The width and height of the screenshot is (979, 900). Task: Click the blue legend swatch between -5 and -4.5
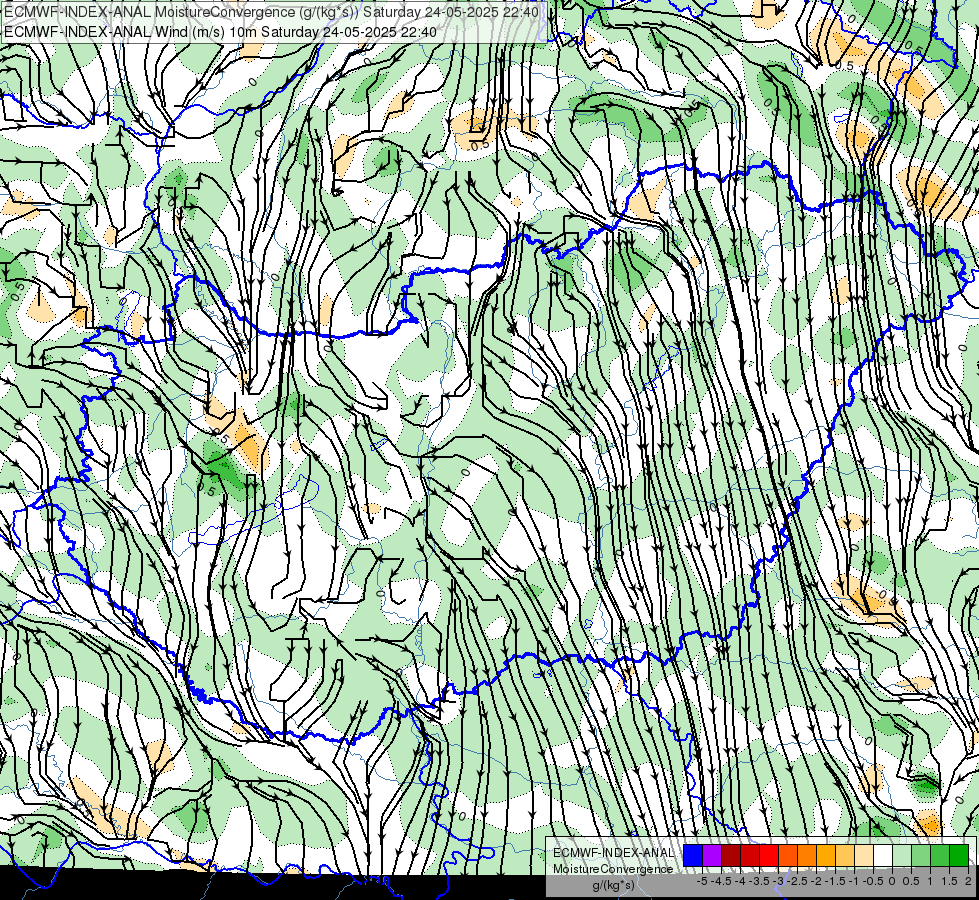click(693, 856)
